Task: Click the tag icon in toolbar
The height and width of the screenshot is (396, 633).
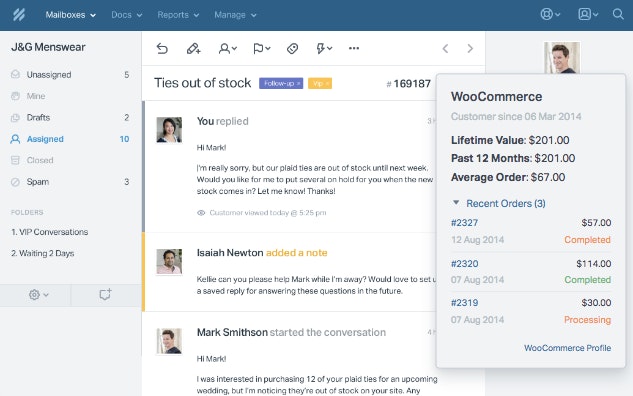Action: (292, 49)
